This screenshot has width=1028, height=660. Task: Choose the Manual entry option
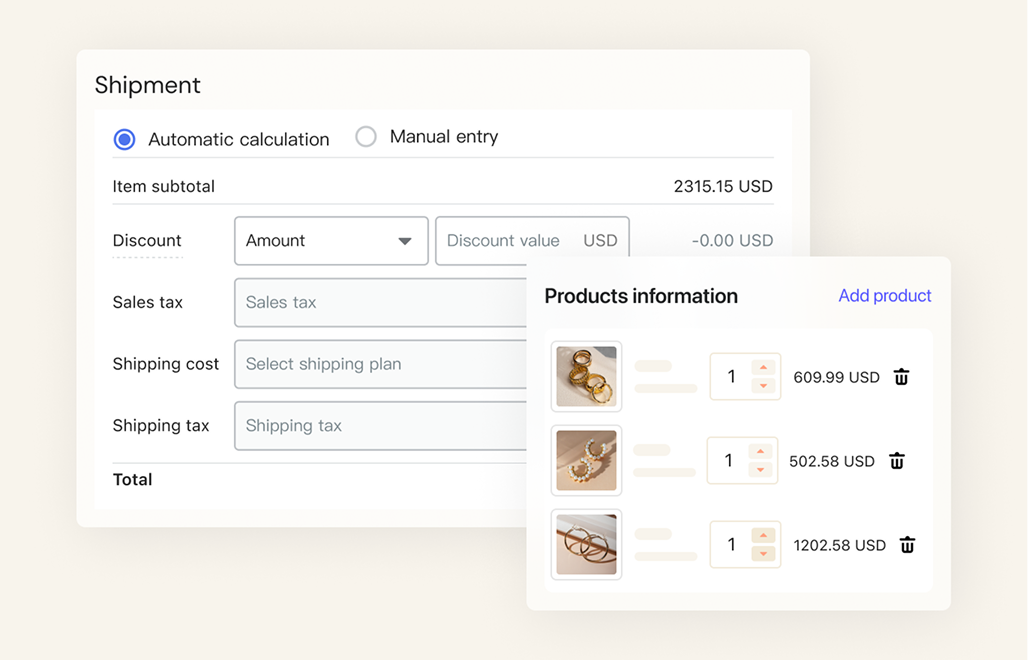[366, 136]
